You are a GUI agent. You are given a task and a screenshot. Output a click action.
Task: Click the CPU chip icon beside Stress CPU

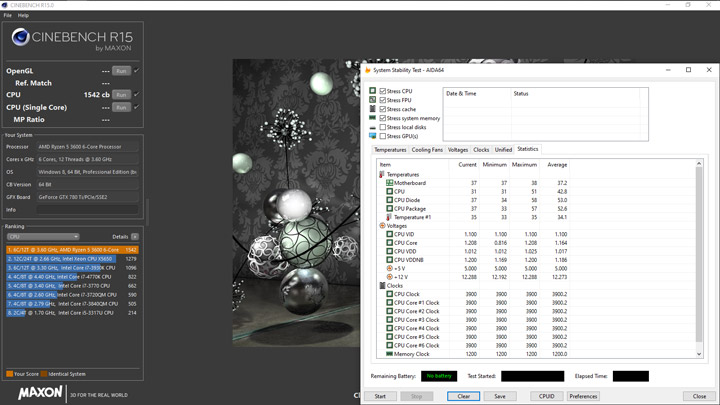pyautogui.click(x=372, y=91)
